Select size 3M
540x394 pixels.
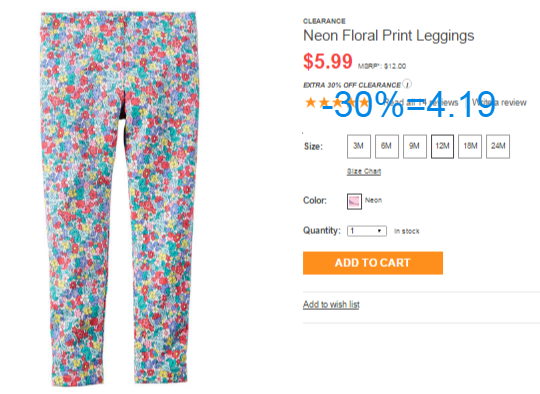359,146
